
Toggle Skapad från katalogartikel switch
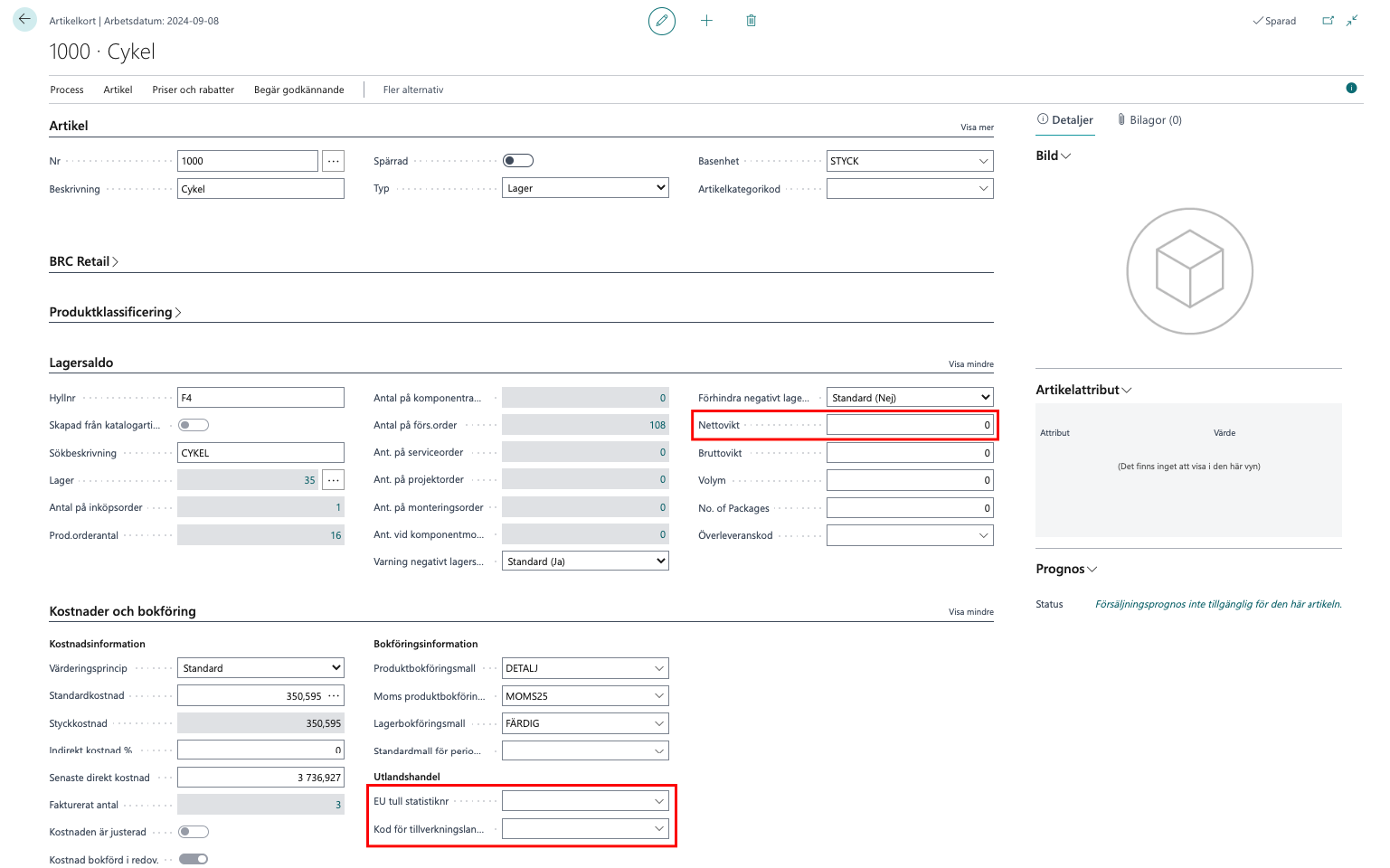point(194,425)
